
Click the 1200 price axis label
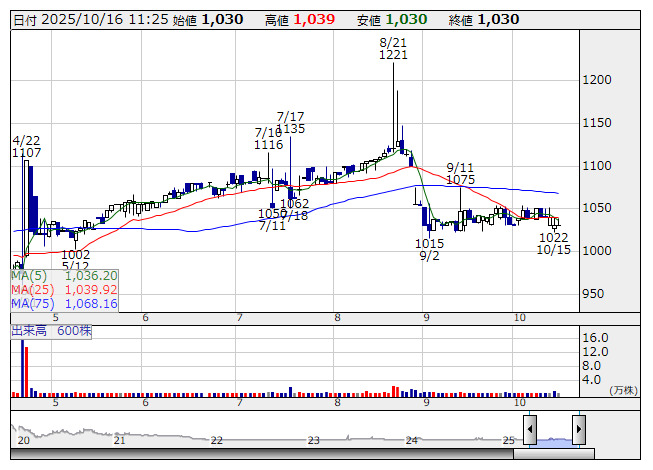(x=597, y=80)
